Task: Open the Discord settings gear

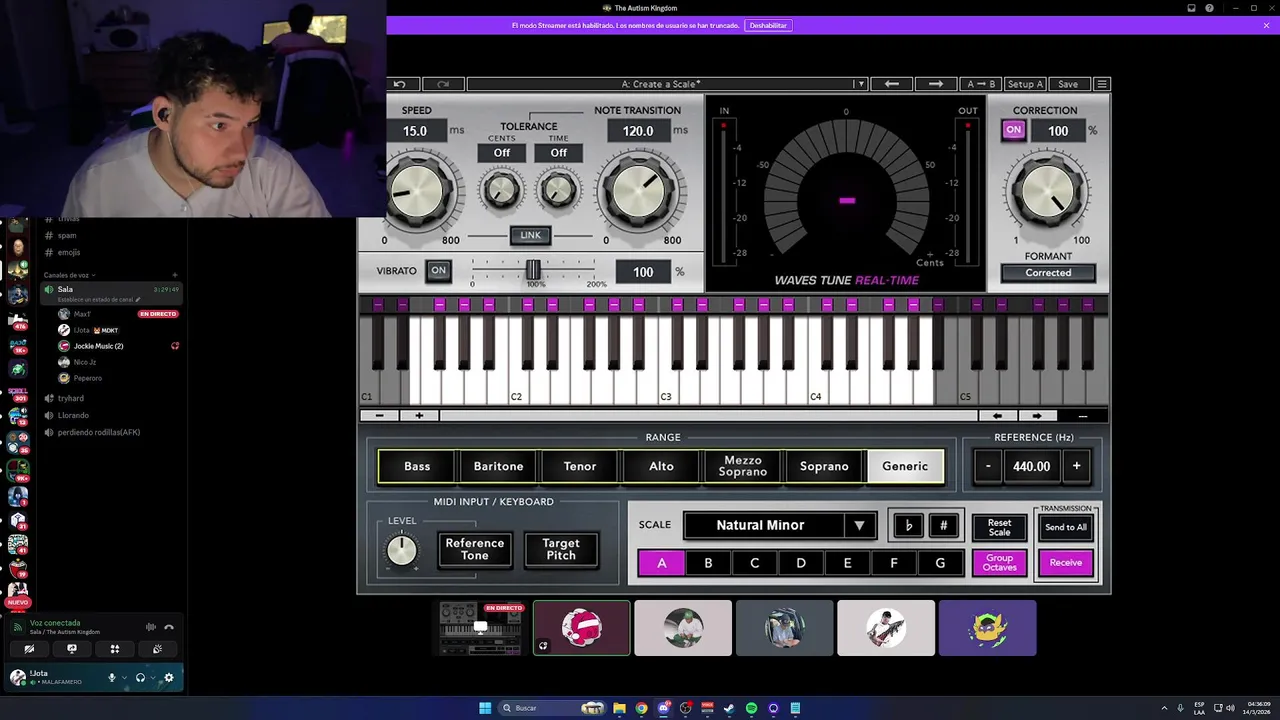Action: coord(168,677)
